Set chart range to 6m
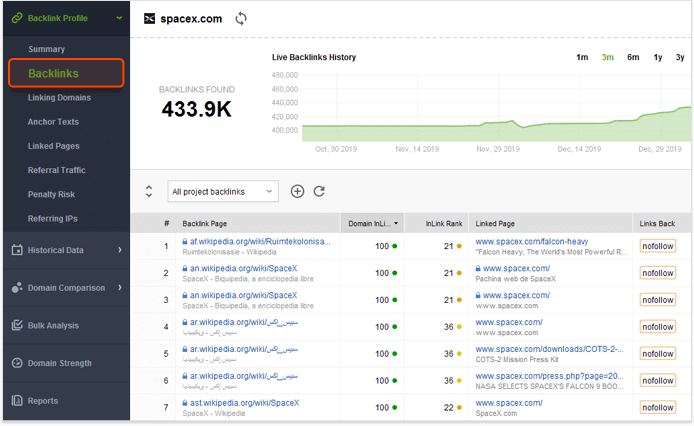 tap(633, 57)
